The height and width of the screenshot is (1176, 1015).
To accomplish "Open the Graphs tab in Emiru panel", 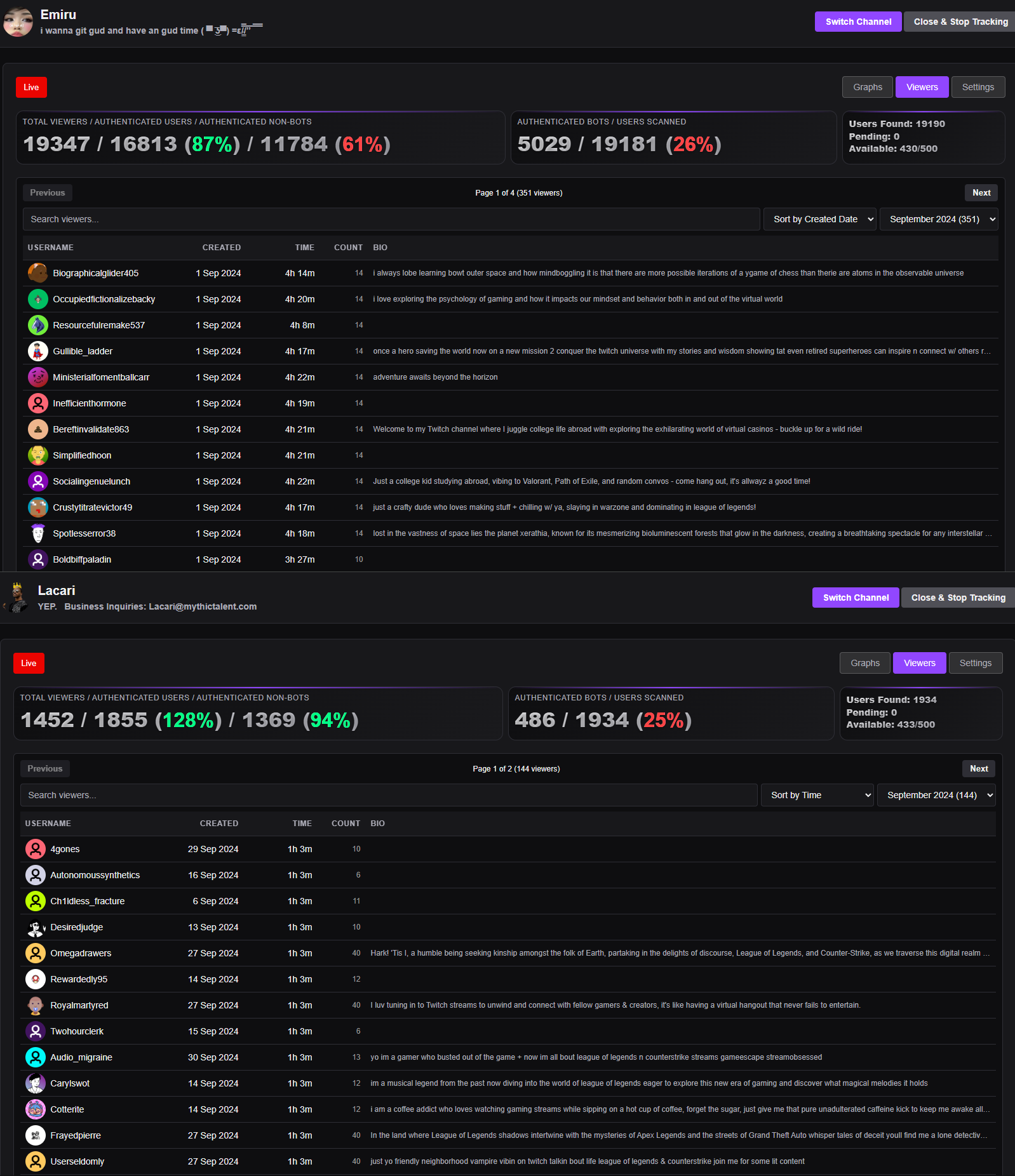I will (868, 87).
